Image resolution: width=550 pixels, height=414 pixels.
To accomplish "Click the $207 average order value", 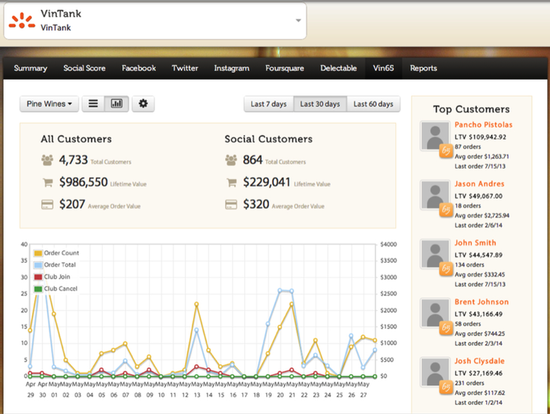I will tap(72, 204).
